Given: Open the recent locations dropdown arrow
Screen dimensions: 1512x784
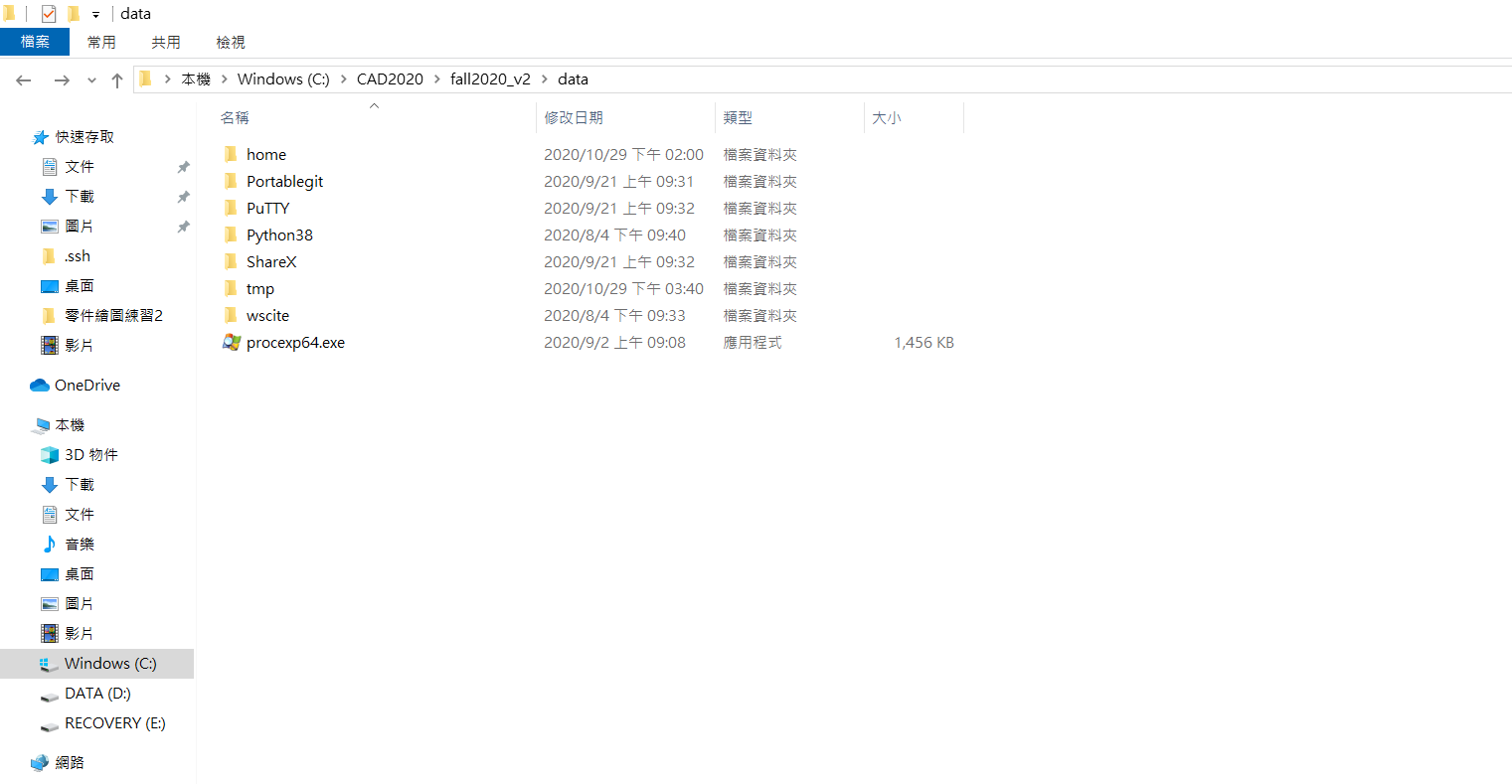Looking at the screenshot, I should (x=91, y=79).
